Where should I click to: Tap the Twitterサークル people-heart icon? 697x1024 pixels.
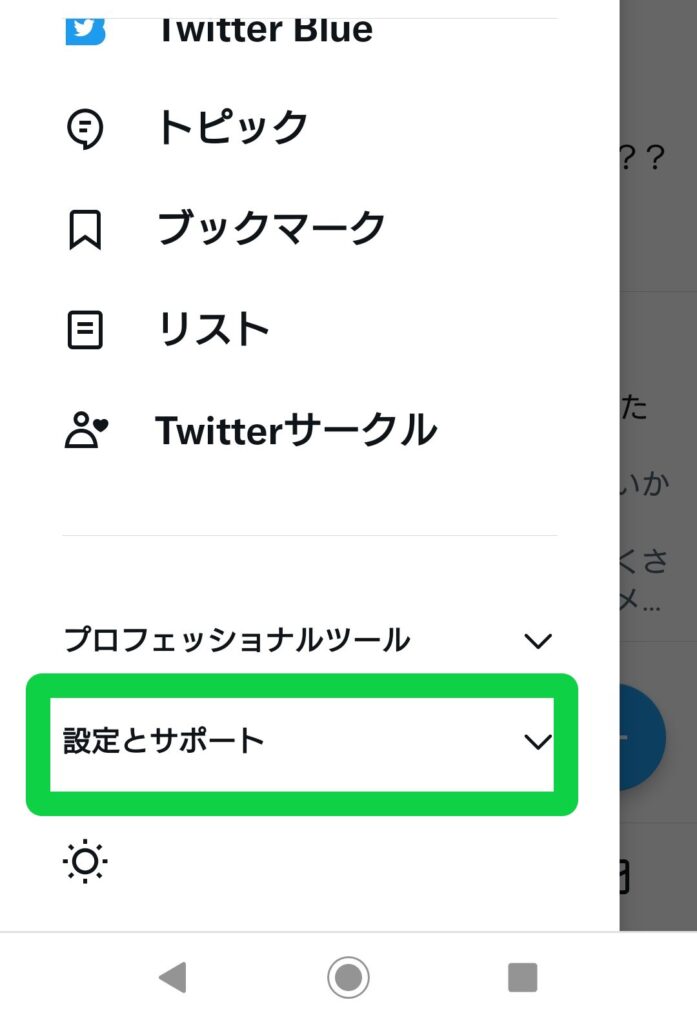click(x=85, y=430)
